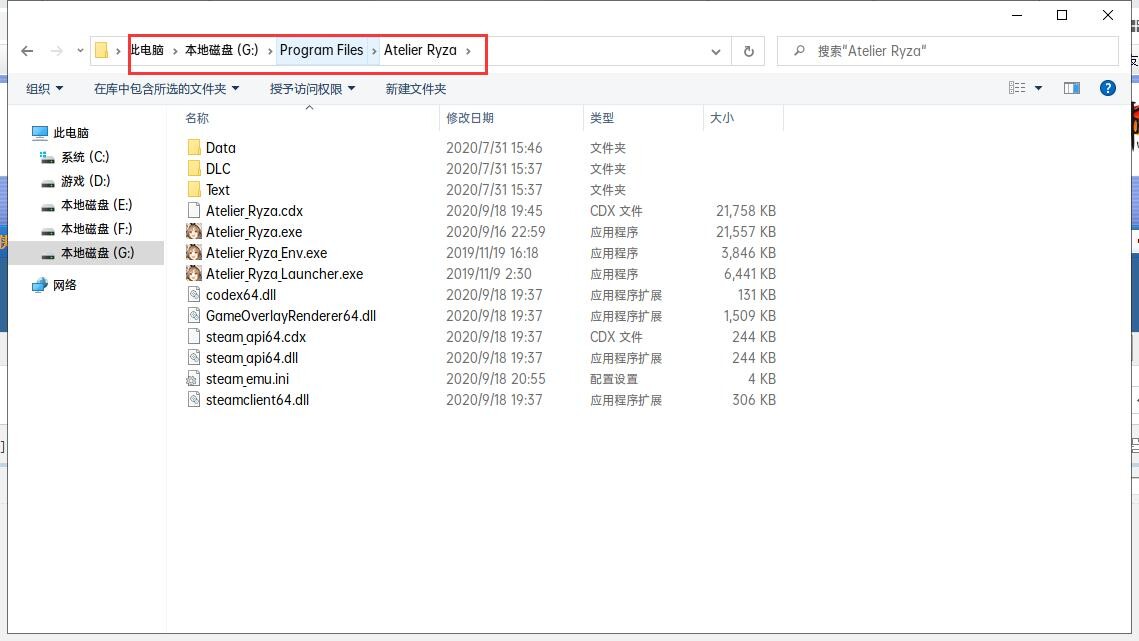Viewport: 1139px width, 641px height.
Task: Expand the address bar history dropdown arrow
Action: (716, 51)
